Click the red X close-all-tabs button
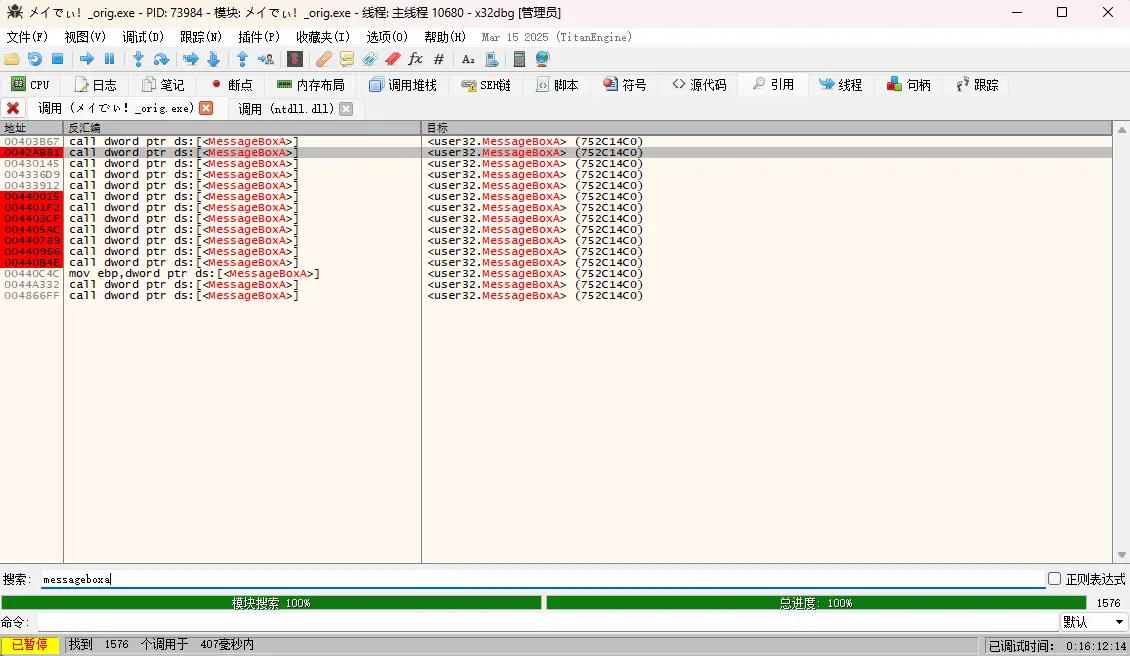Image resolution: width=1130 pixels, height=656 pixels. [13, 108]
